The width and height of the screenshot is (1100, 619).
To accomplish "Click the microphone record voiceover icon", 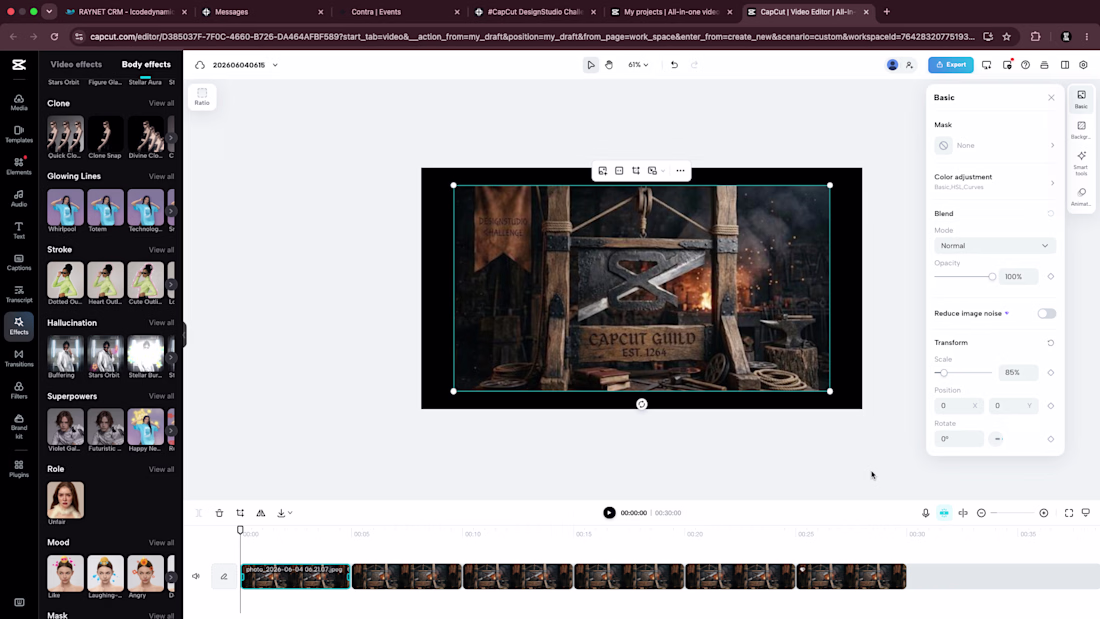I will [x=925, y=513].
